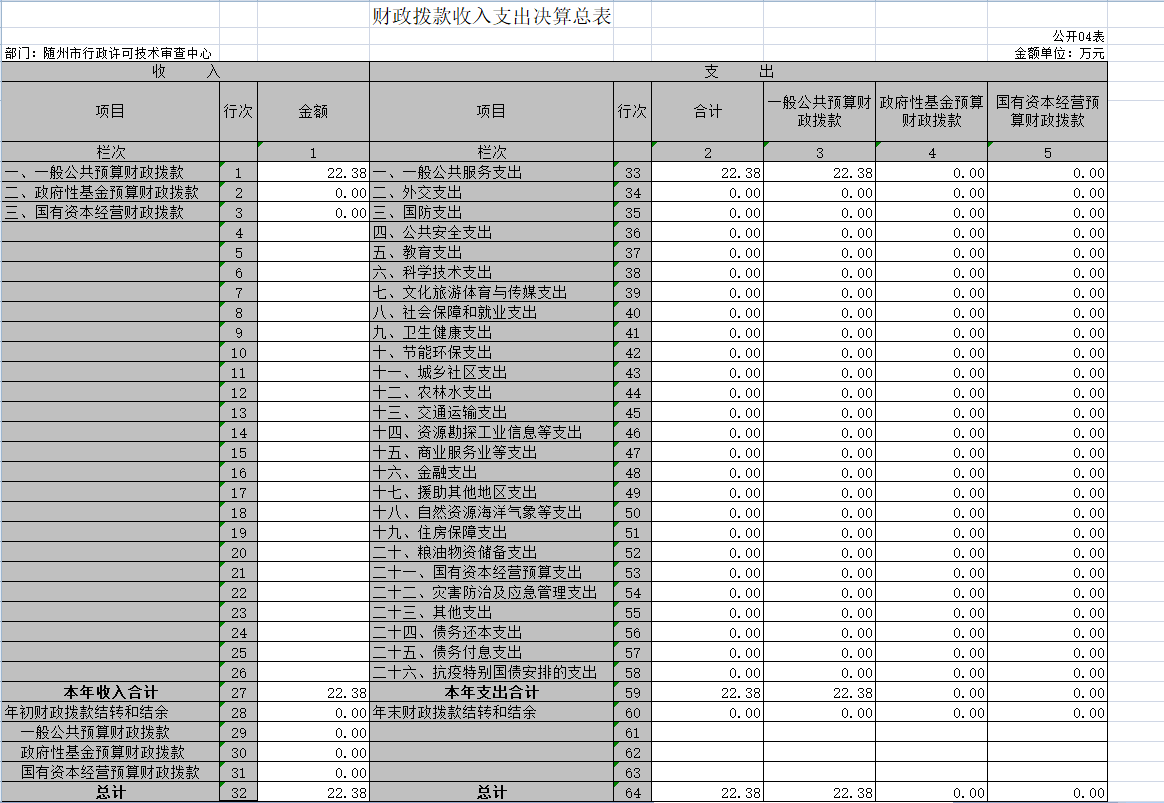Select the 二十六、抗疫特别国债安排的支出 cell
The width and height of the screenshot is (1164, 803).
[x=485, y=673]
